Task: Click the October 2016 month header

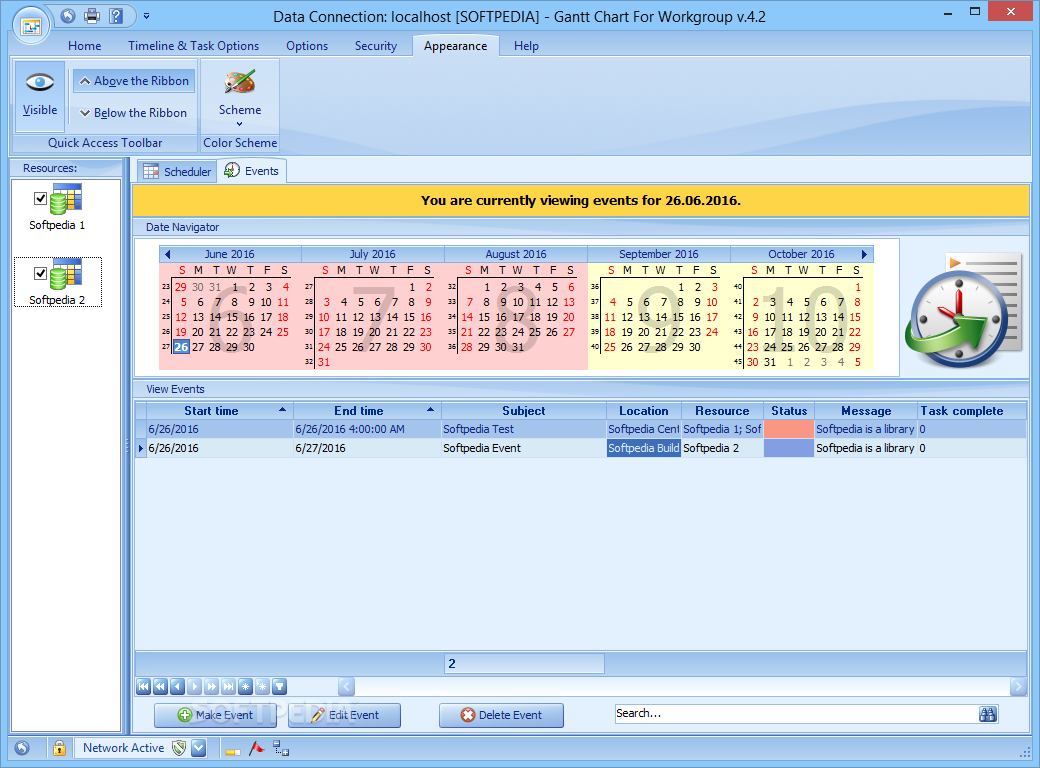Action: [x=801, y=254]
